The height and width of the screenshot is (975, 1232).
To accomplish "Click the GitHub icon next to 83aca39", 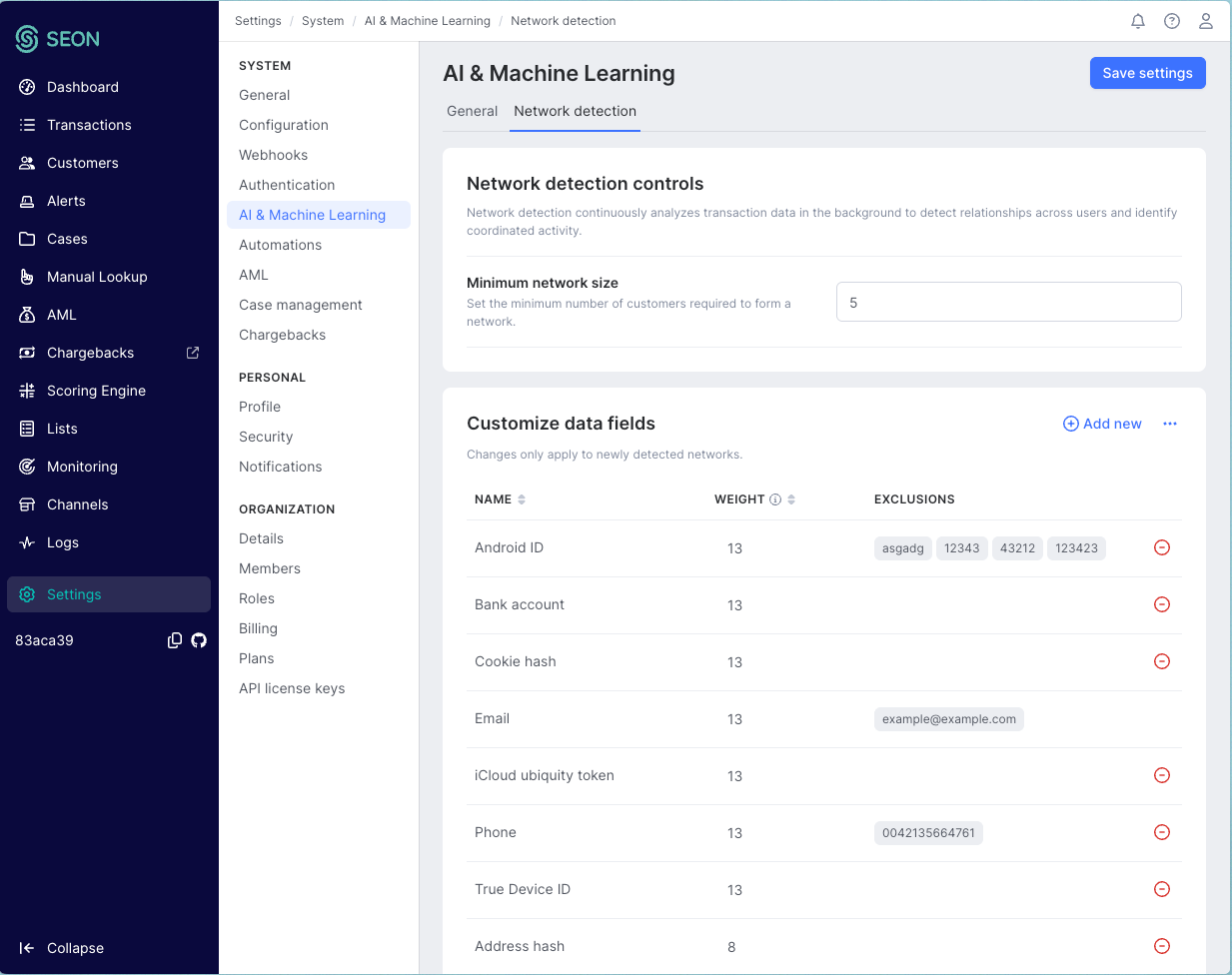I will pyautogui.click(x=199, y=640).
